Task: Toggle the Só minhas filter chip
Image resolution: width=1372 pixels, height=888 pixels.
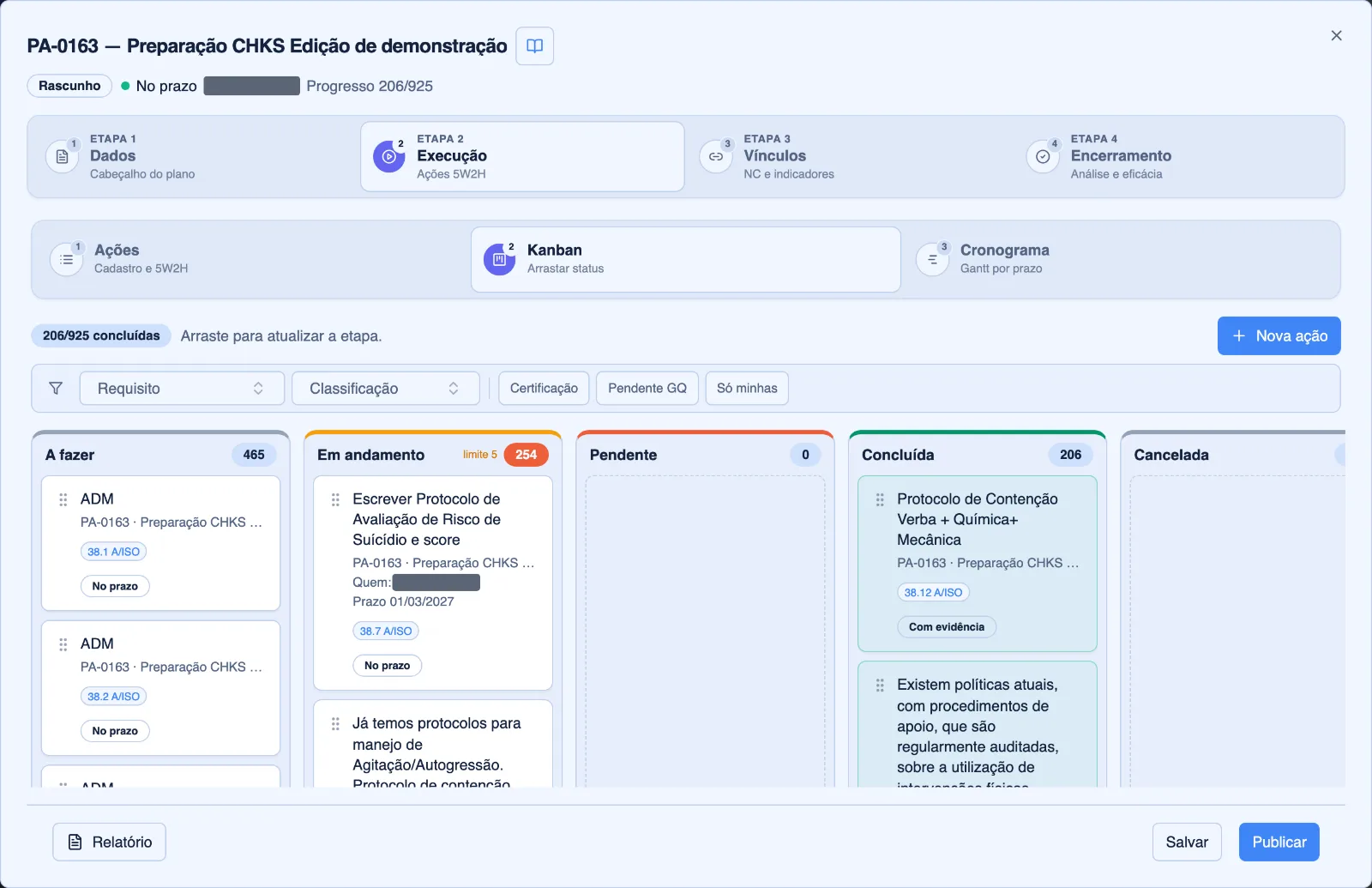Action: (747, 389)
